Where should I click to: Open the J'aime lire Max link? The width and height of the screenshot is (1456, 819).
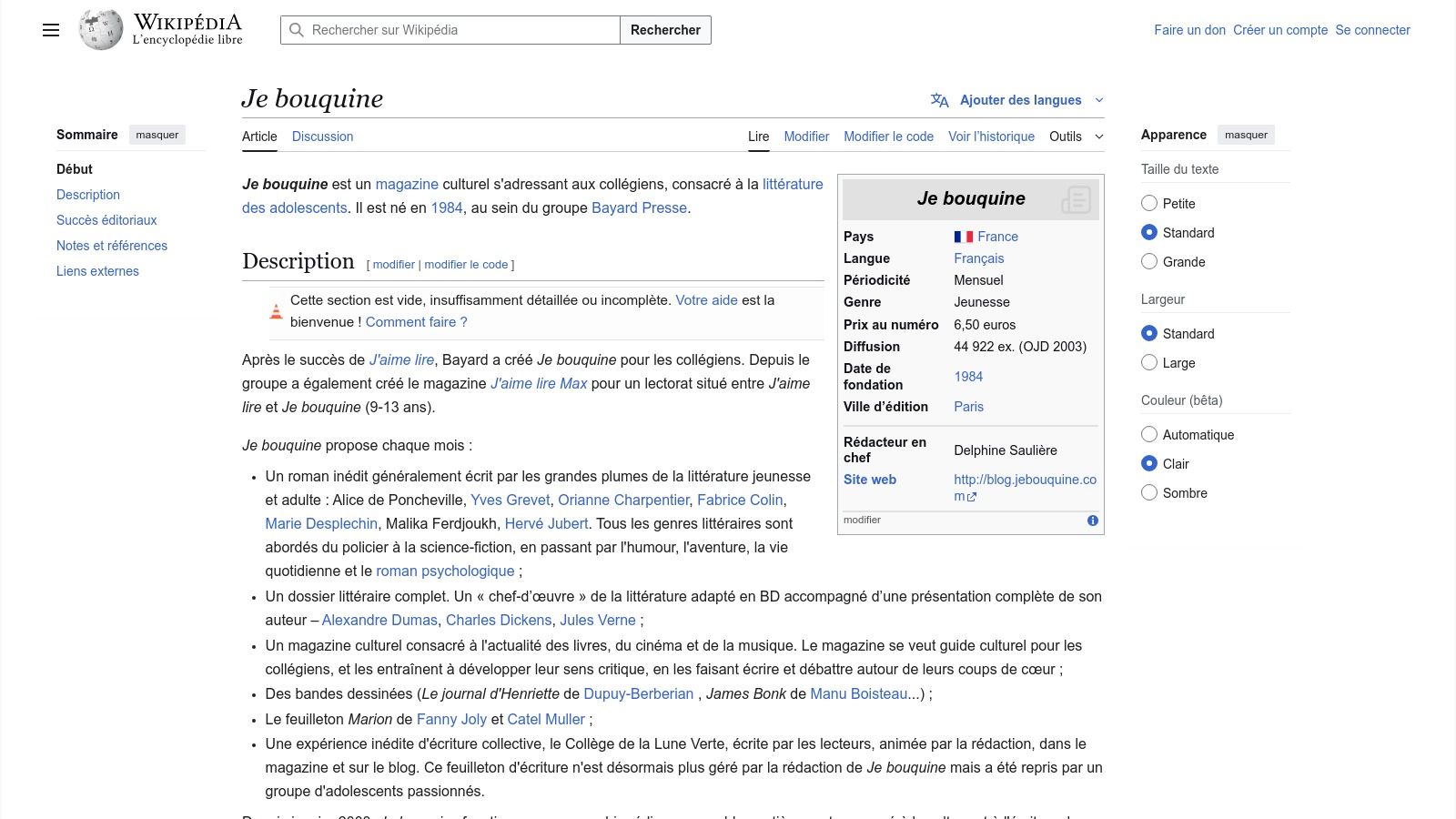(539, 384)
